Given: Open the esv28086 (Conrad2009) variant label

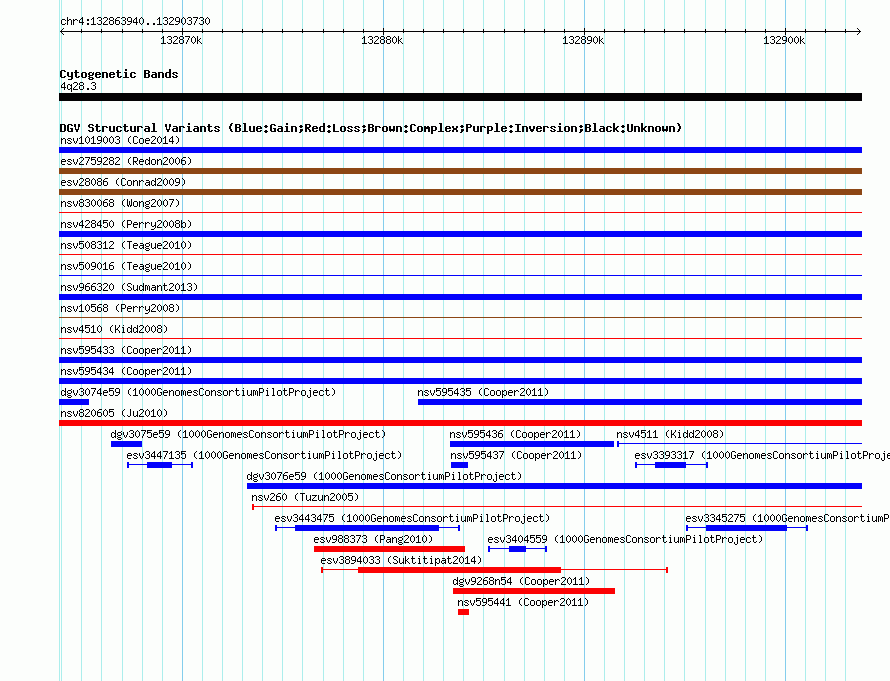Looking at the screenshot, I should tap(123, 182).
